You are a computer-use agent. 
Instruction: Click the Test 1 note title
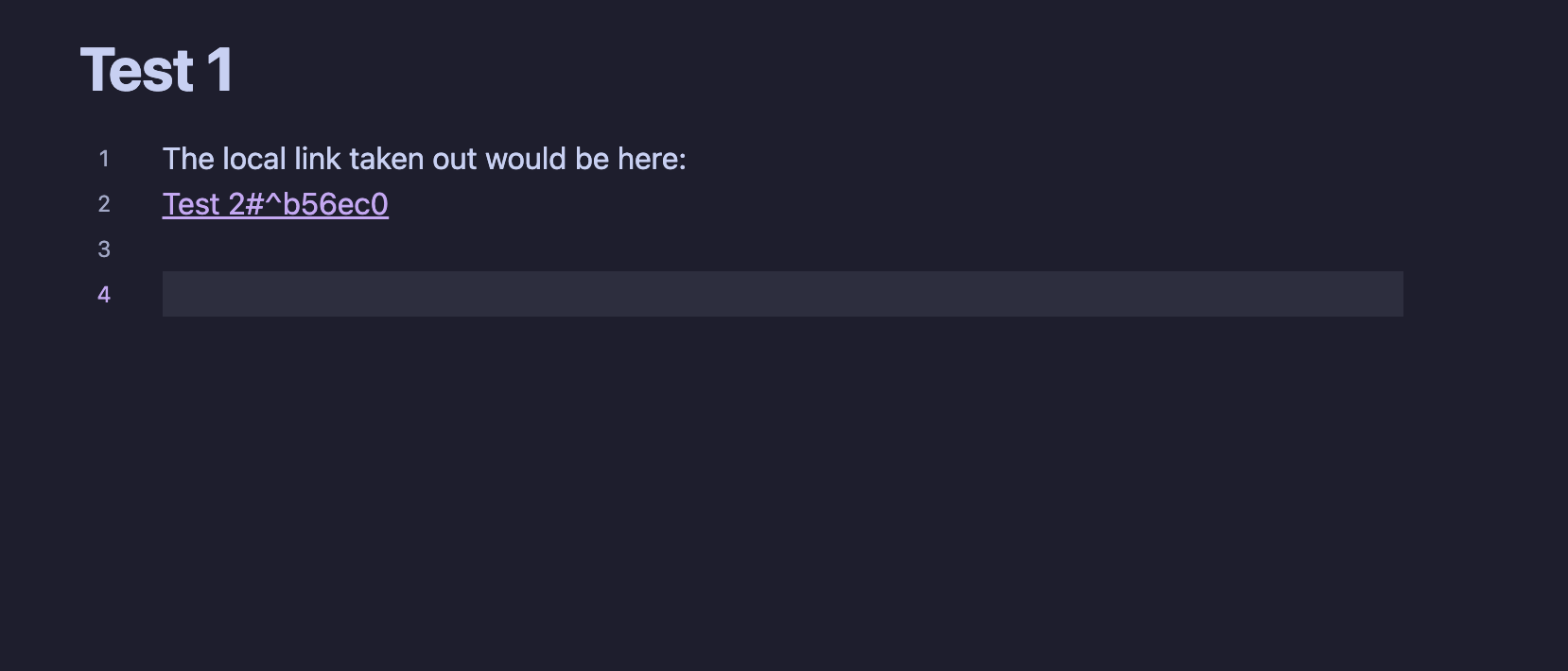[157, 70]
